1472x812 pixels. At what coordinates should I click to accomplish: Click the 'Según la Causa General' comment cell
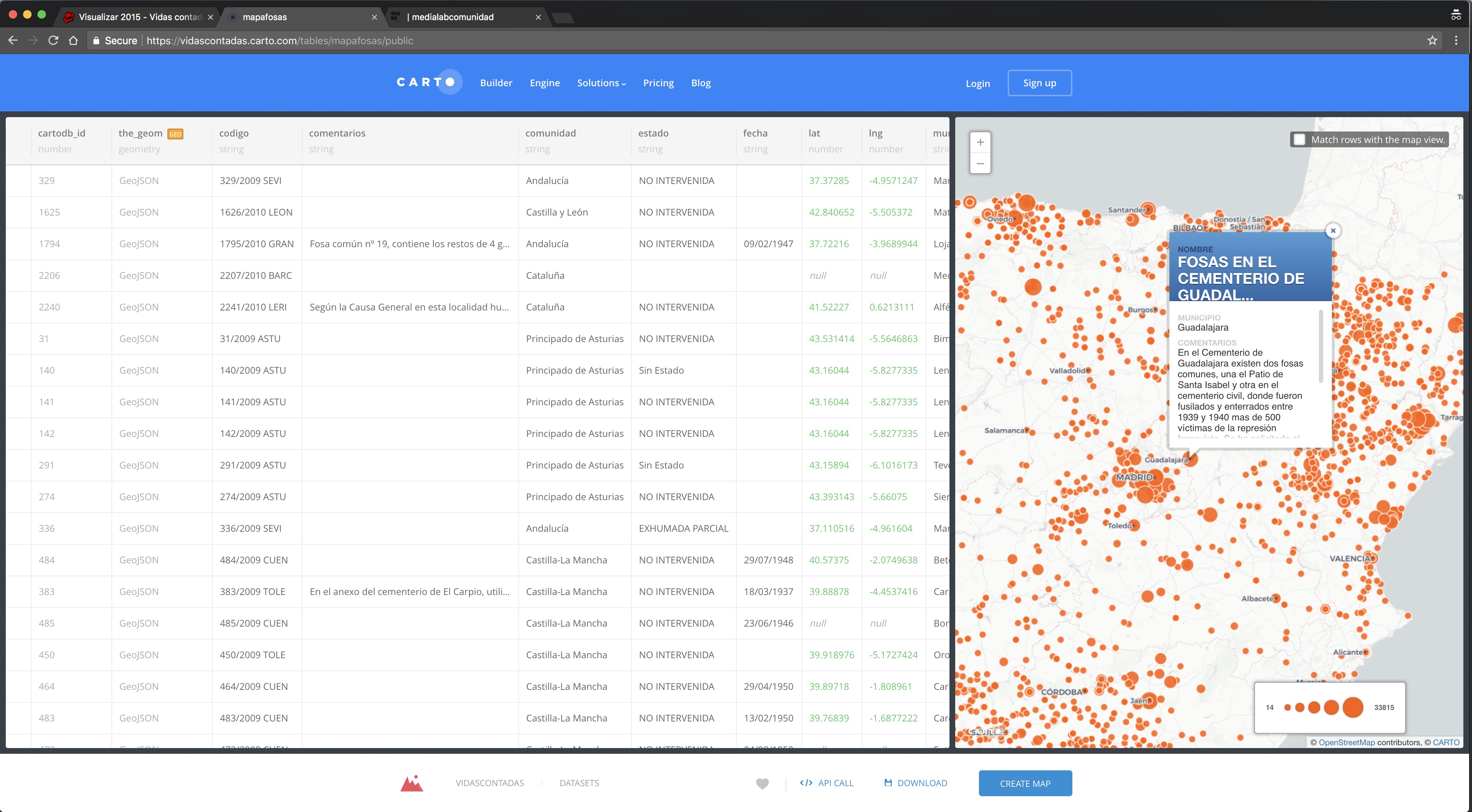pyautogui.click(x=410, y=307)
